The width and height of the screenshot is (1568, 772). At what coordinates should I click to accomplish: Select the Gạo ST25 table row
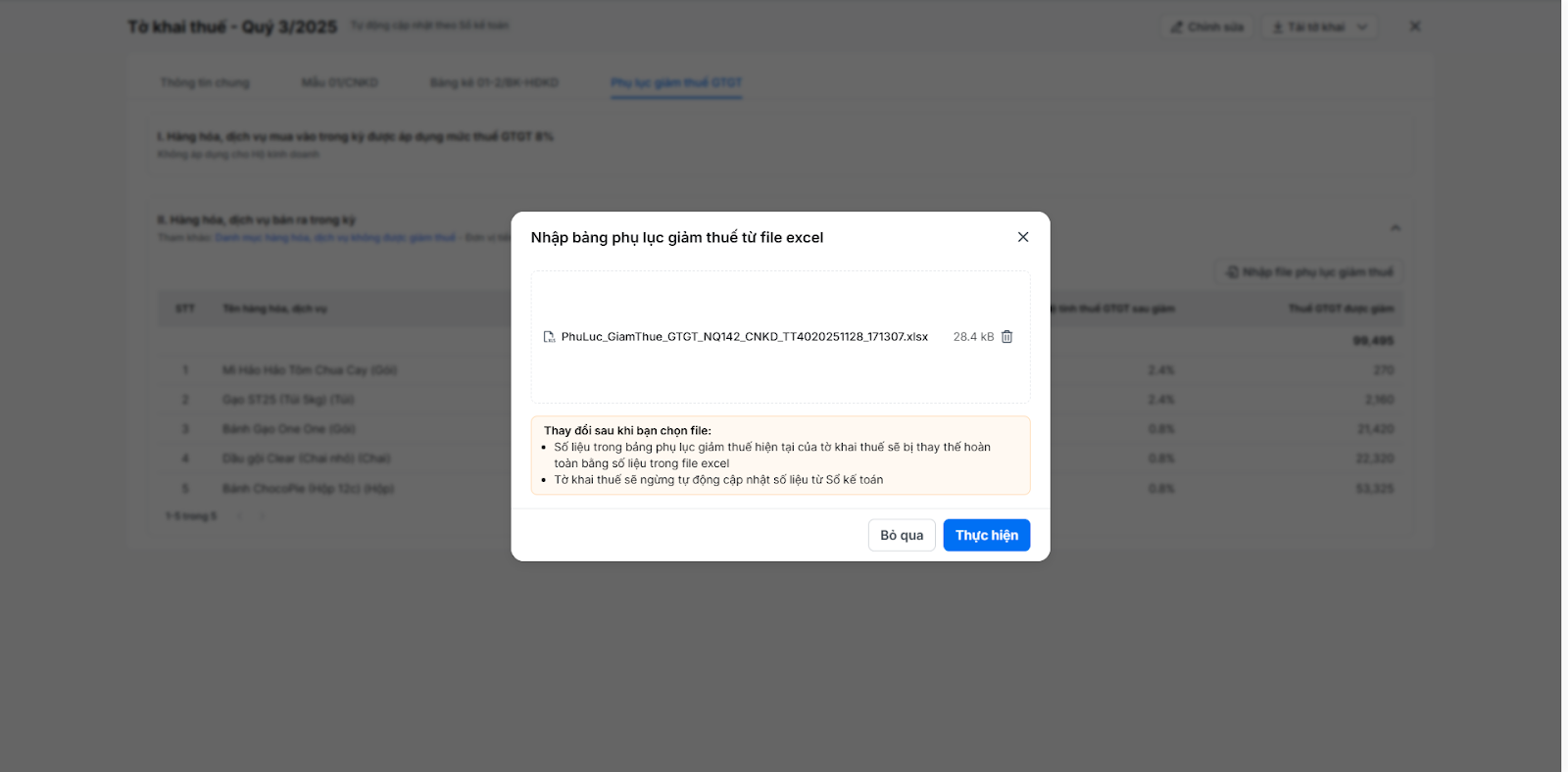coord(288,400)
